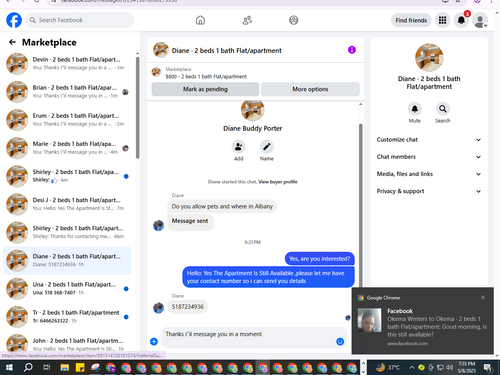Open Windows taskbar search
The image size is (500, 375).
tap(28, 367)
